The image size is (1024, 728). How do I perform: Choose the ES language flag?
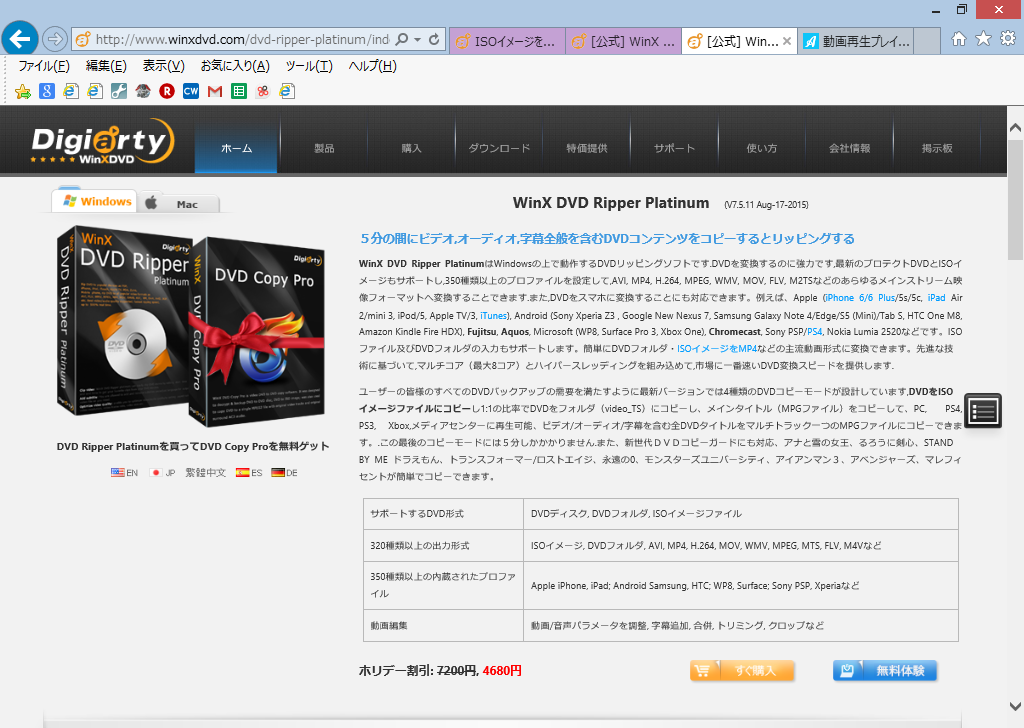[249, 473]
